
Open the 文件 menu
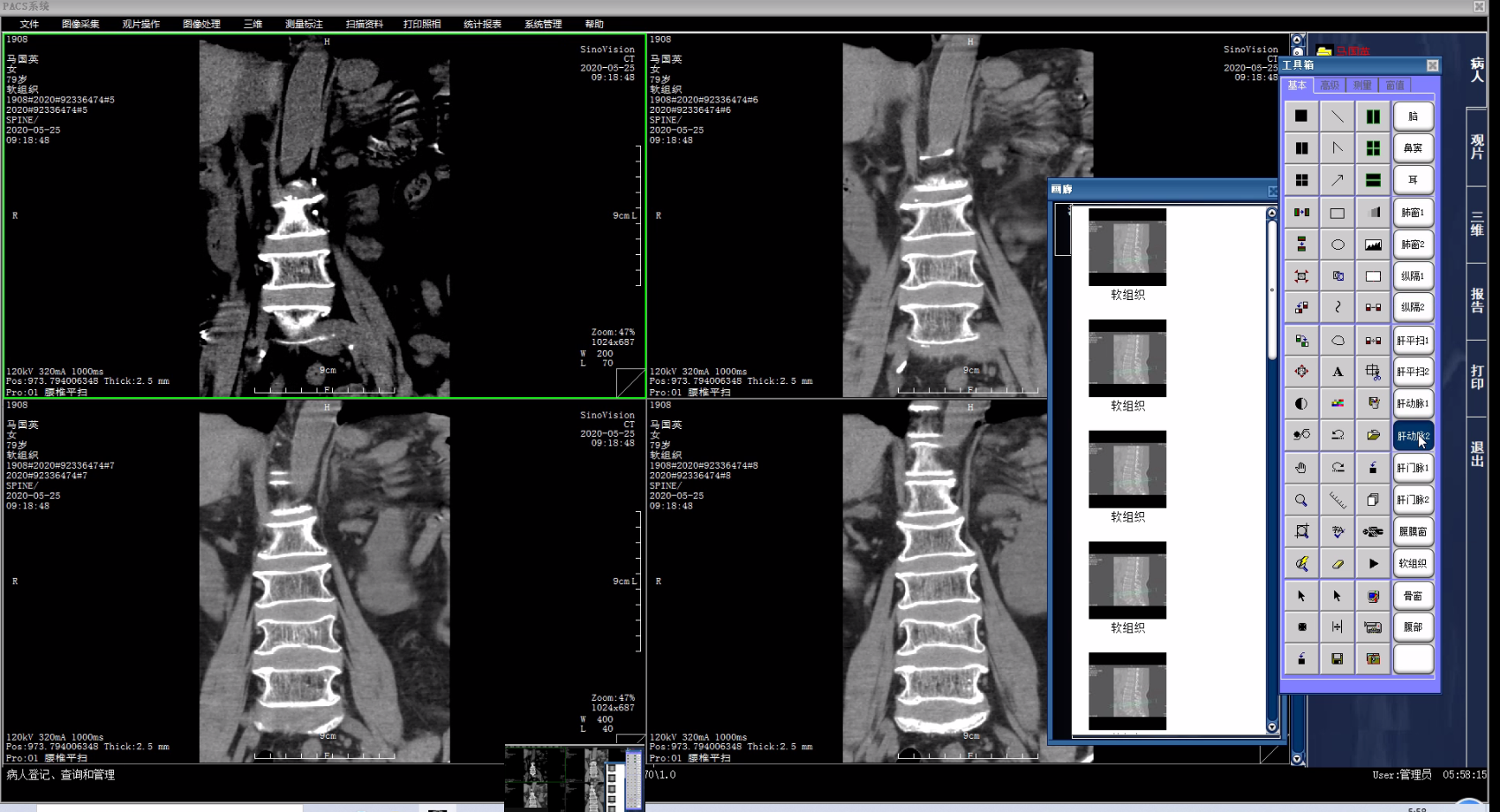pyautogui.click(x=29, y=24)
